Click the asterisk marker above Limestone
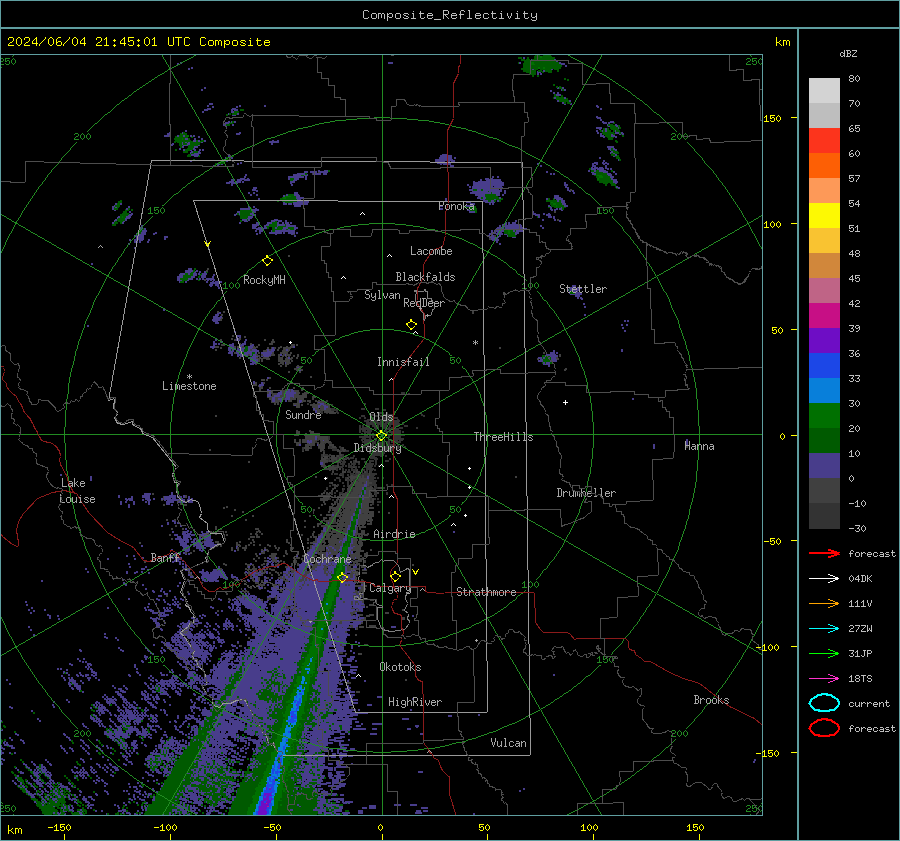This screenshot has width=900, height=841. [189, 377]
